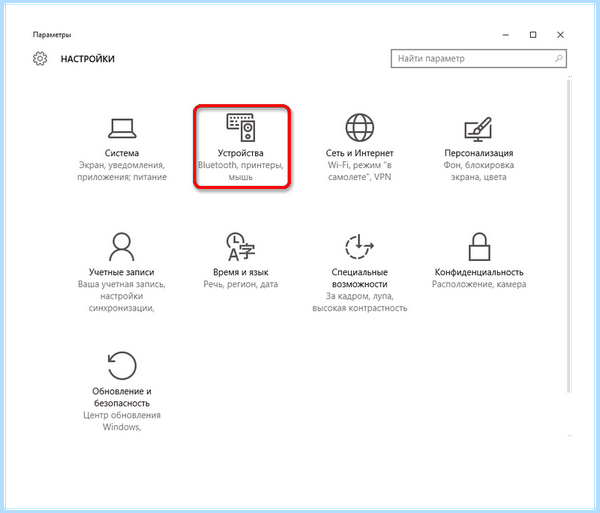This screenshot has width=600, height=513.
Task: Click the description Ваша учетная запись, настройки синхронизации
Action: [122, 296]
